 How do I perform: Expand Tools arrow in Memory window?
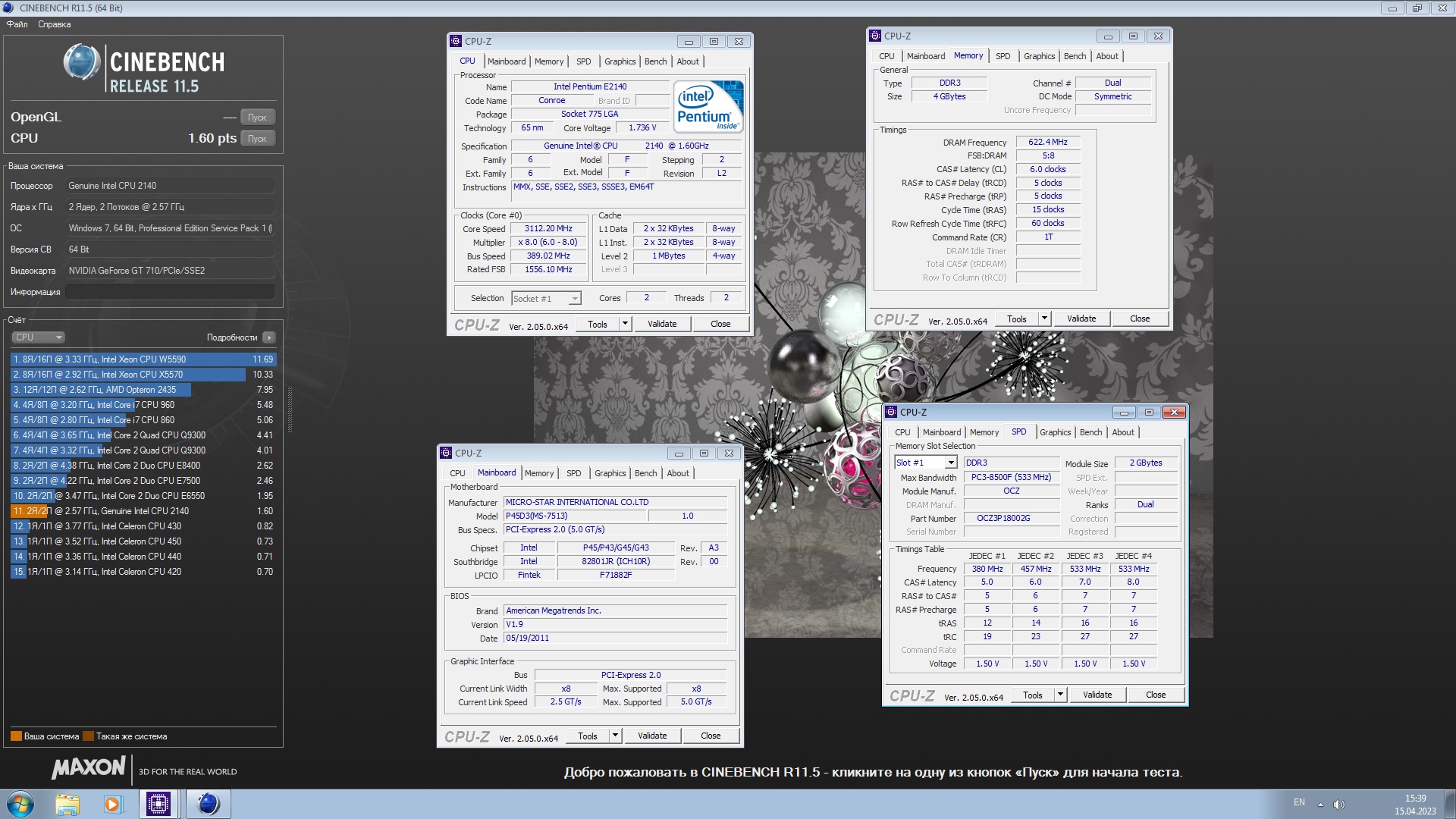pos(1044,318)
